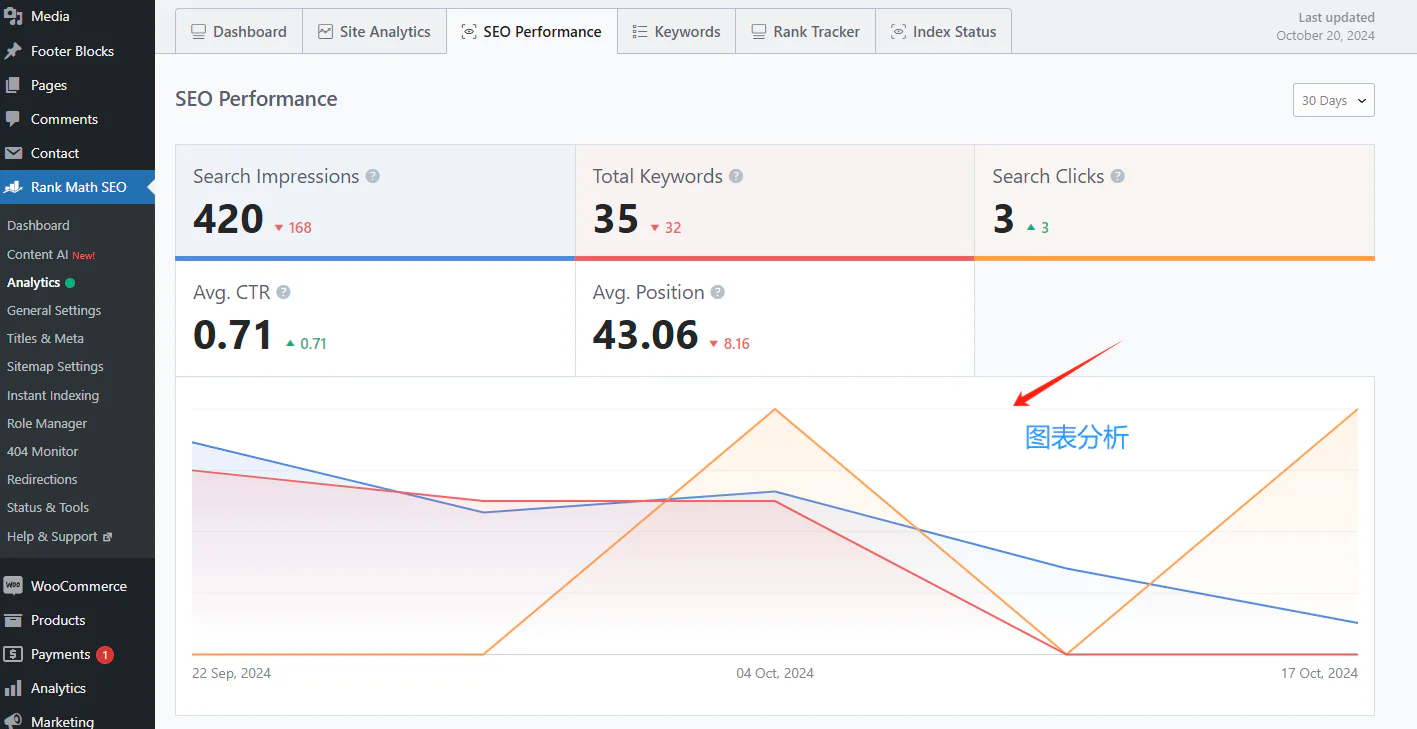Toggle the Avg. Position metric card
Screen dimensions: 1417x729
tap(774, 318)
